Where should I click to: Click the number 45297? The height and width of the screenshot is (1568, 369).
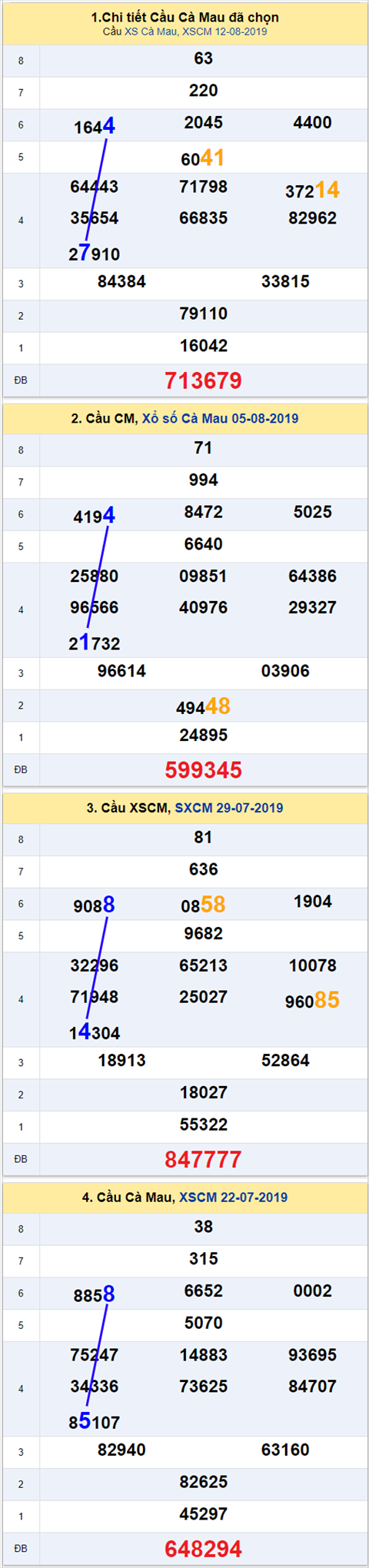(x=203, y=1514)
